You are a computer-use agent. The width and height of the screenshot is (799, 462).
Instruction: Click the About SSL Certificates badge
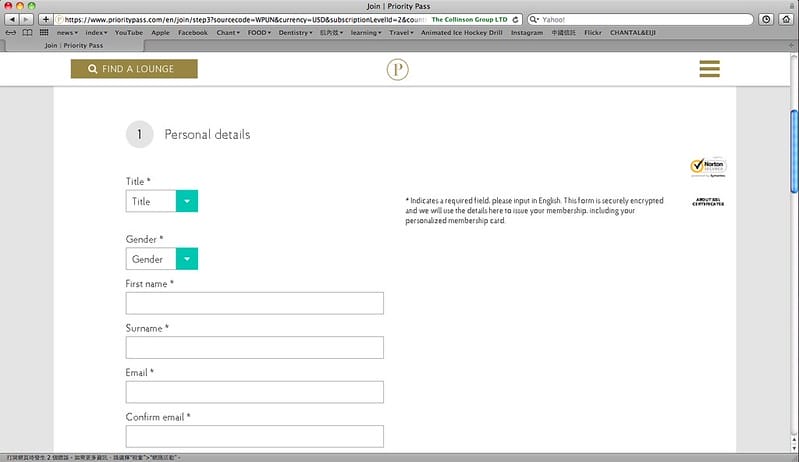pos(708,202)
